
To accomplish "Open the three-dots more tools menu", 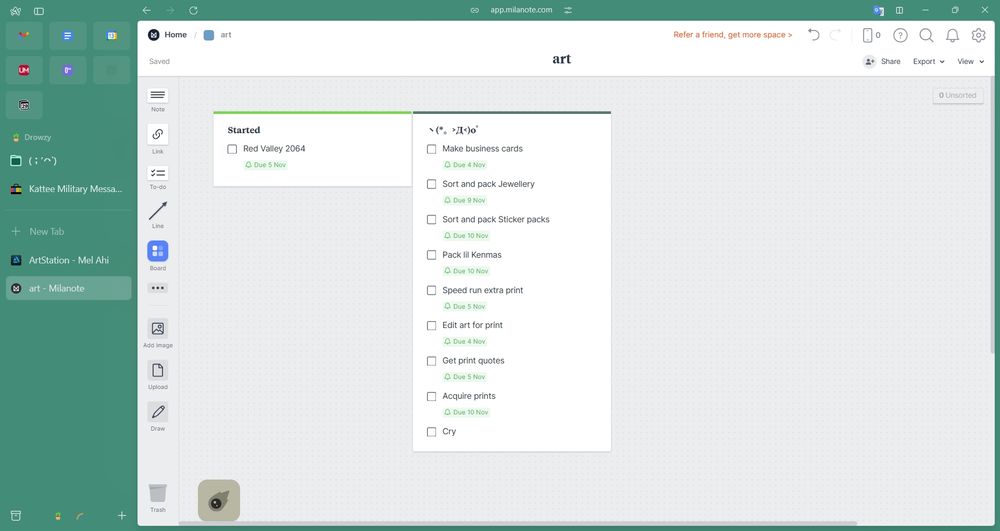I will 158,288.
